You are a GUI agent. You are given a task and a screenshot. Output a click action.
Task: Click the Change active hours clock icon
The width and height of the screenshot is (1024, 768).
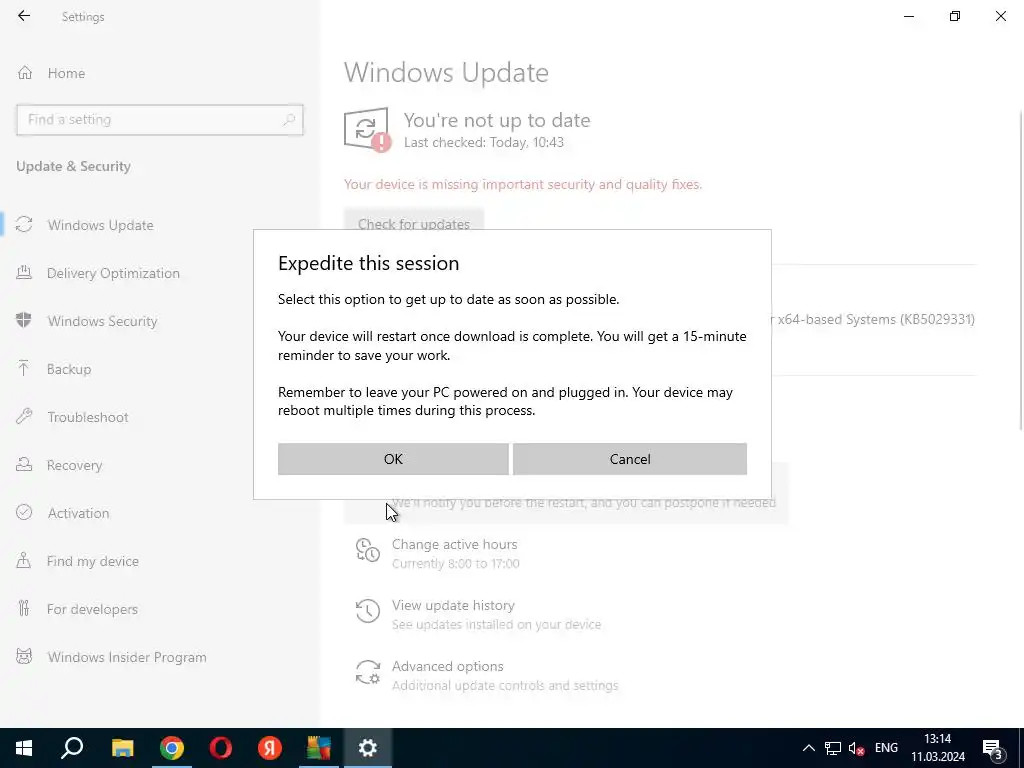pos(368,550)
